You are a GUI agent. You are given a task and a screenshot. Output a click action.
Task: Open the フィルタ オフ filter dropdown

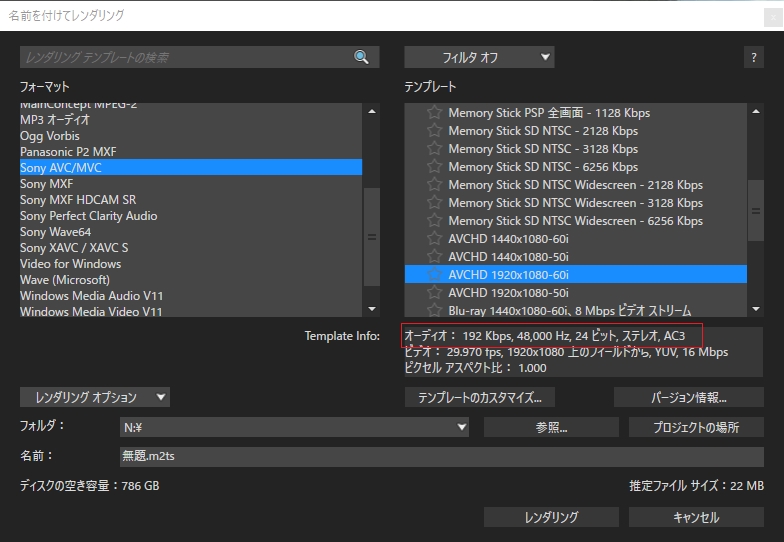tap(479, 58)
